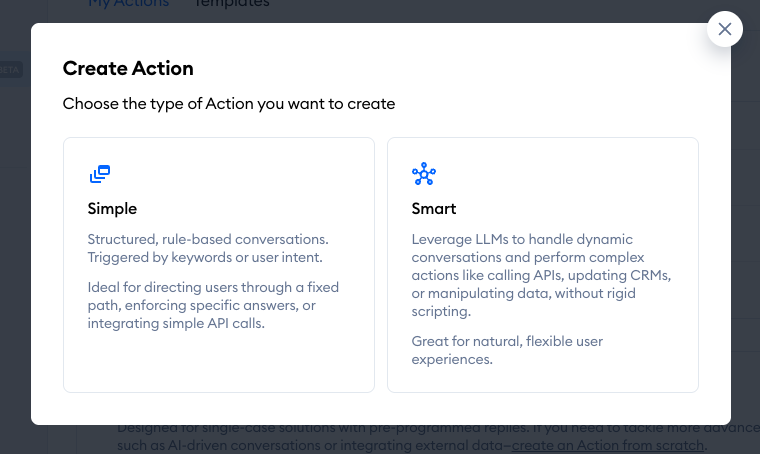Click the "Ideal for directing users" paragraph

pyautogui.click(x=213, y=305)
